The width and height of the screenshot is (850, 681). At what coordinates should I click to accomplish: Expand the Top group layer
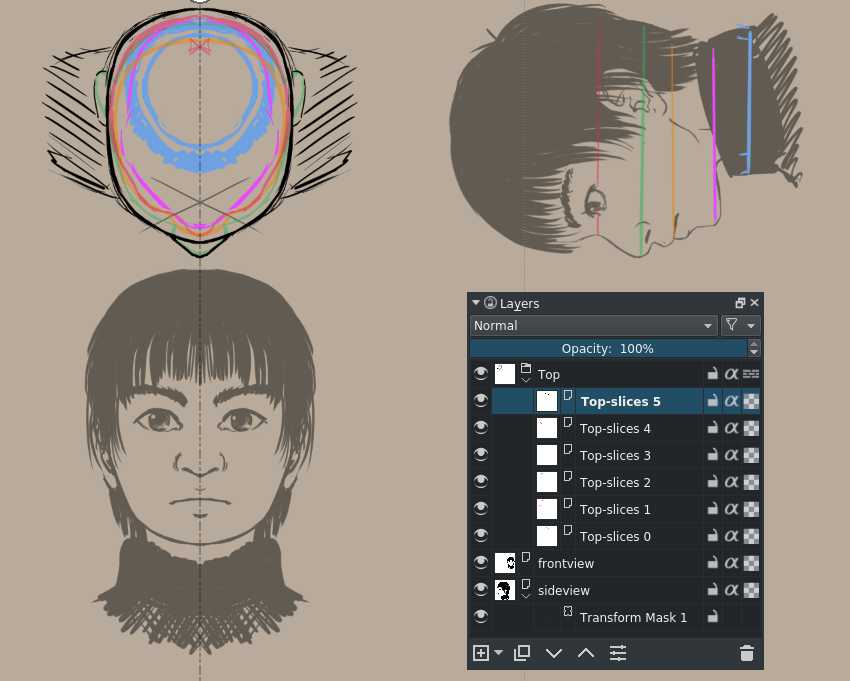pyautogui.click(x=526, y=379)
